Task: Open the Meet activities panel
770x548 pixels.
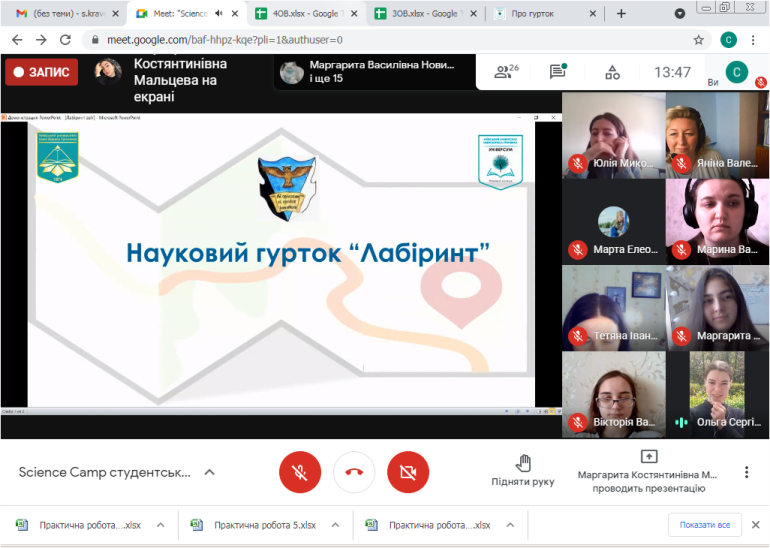Action: coord(612,72)
